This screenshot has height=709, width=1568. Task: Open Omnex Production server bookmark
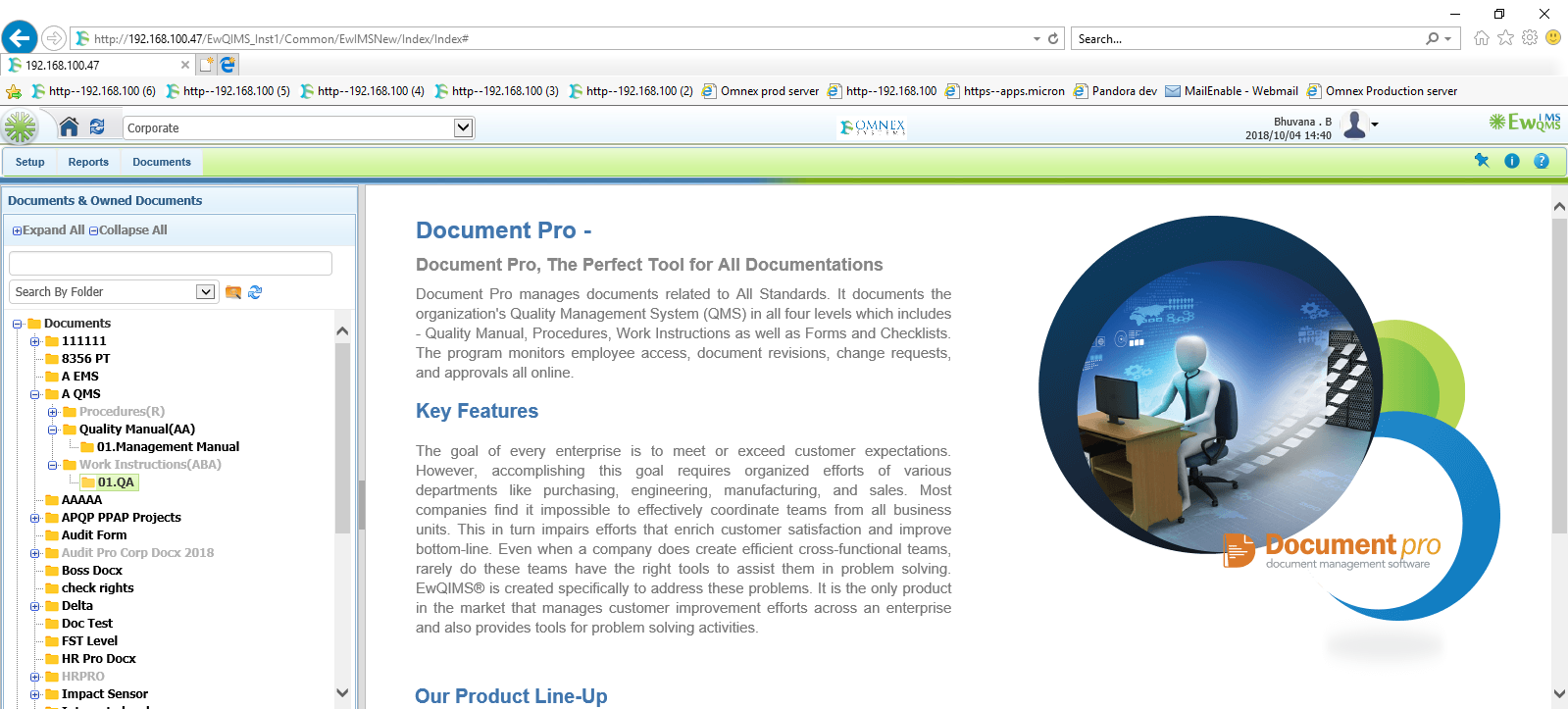pos(1382,91)
